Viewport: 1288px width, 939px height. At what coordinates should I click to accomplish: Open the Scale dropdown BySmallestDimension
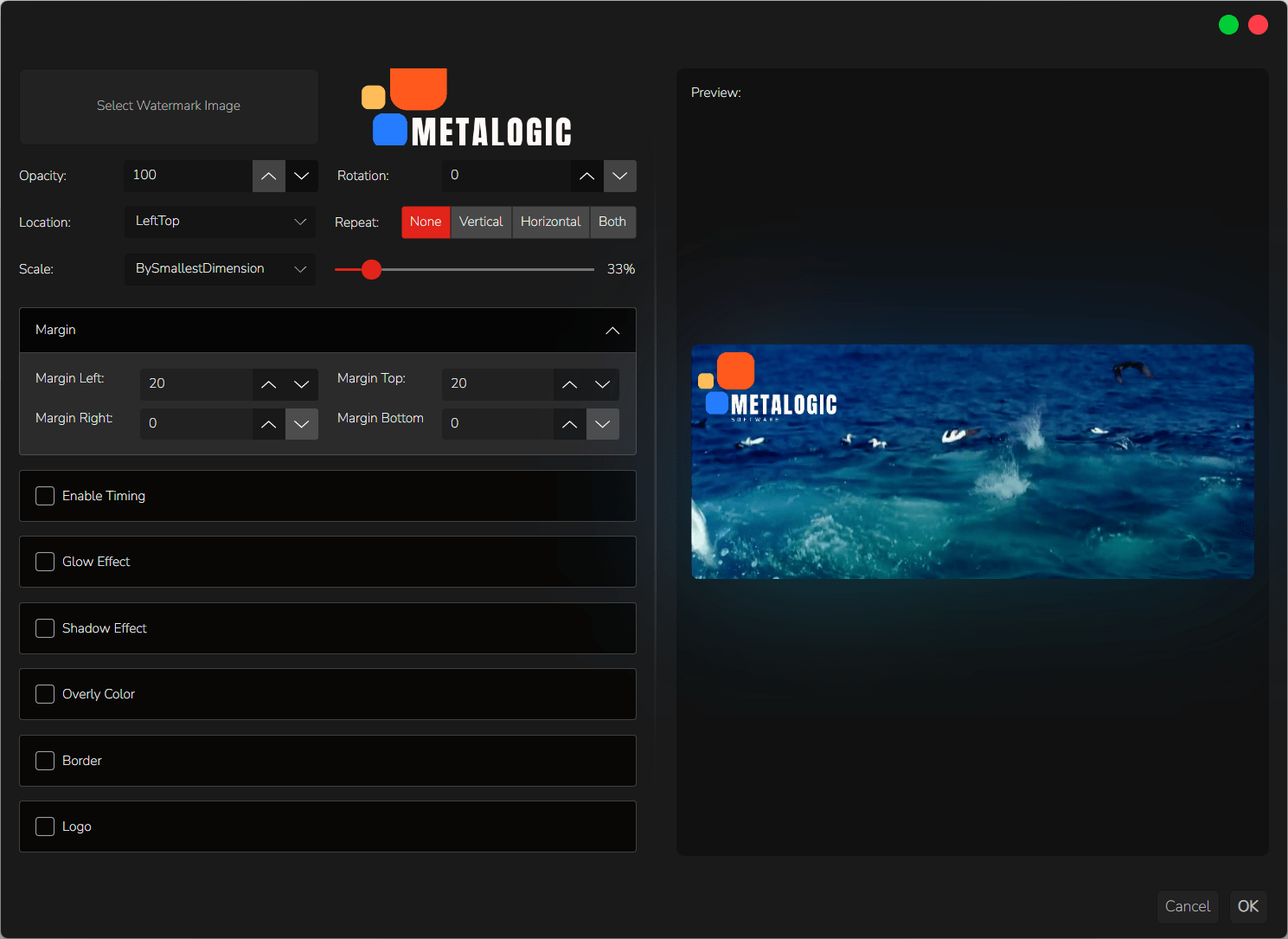pyautogui.click(x=221, y=269)
